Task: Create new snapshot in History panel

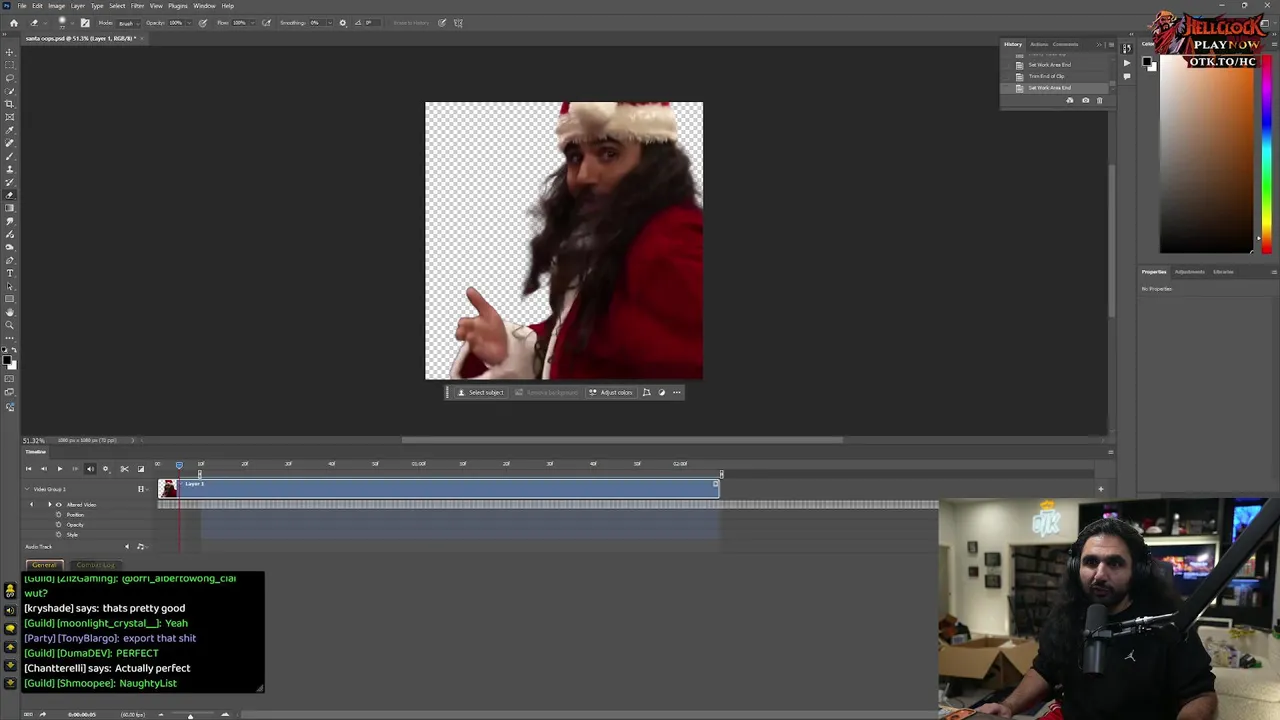Action: point(1086,100)
